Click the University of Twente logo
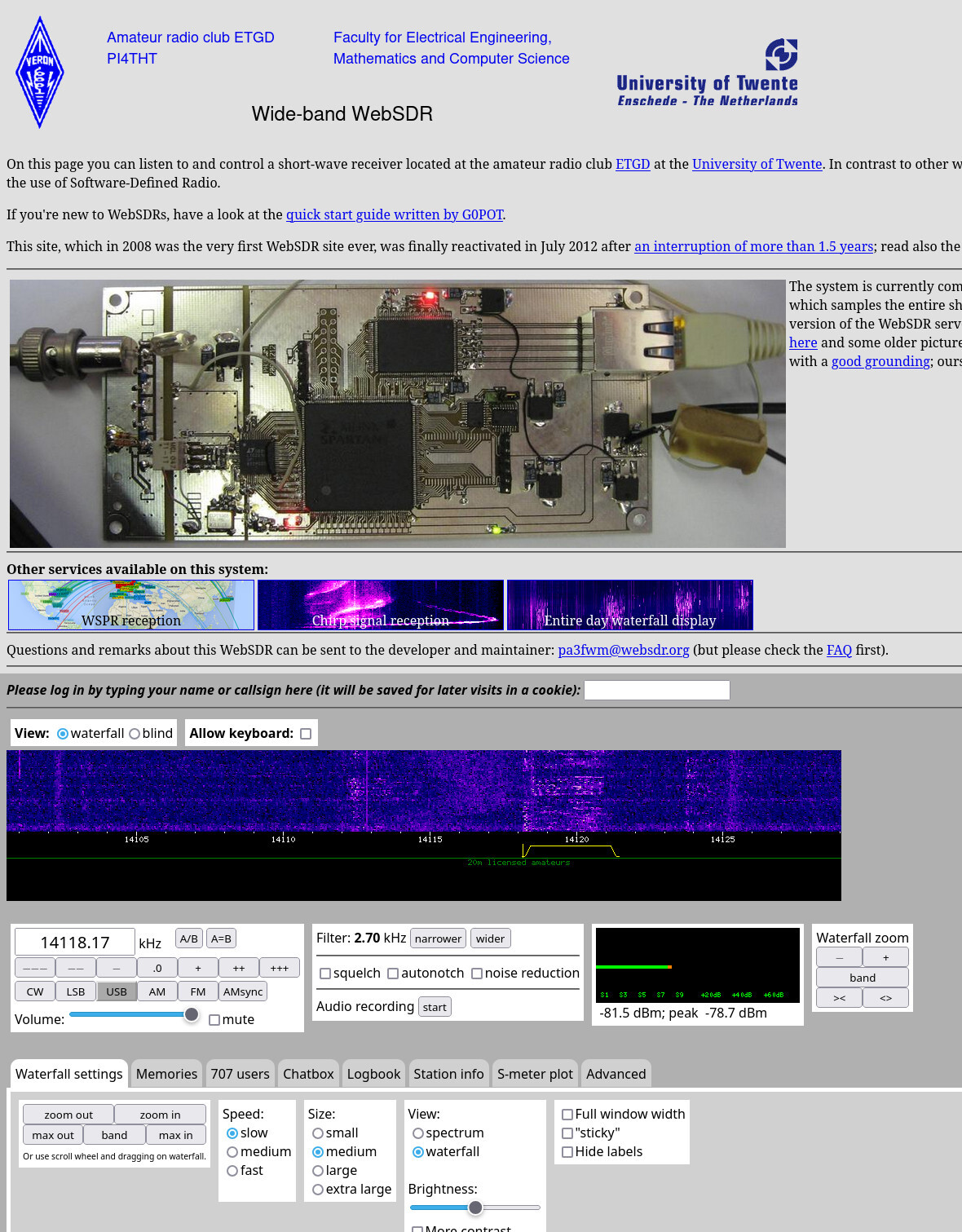Viewport: 962px width, 1232px height. (x=707, y=73)
